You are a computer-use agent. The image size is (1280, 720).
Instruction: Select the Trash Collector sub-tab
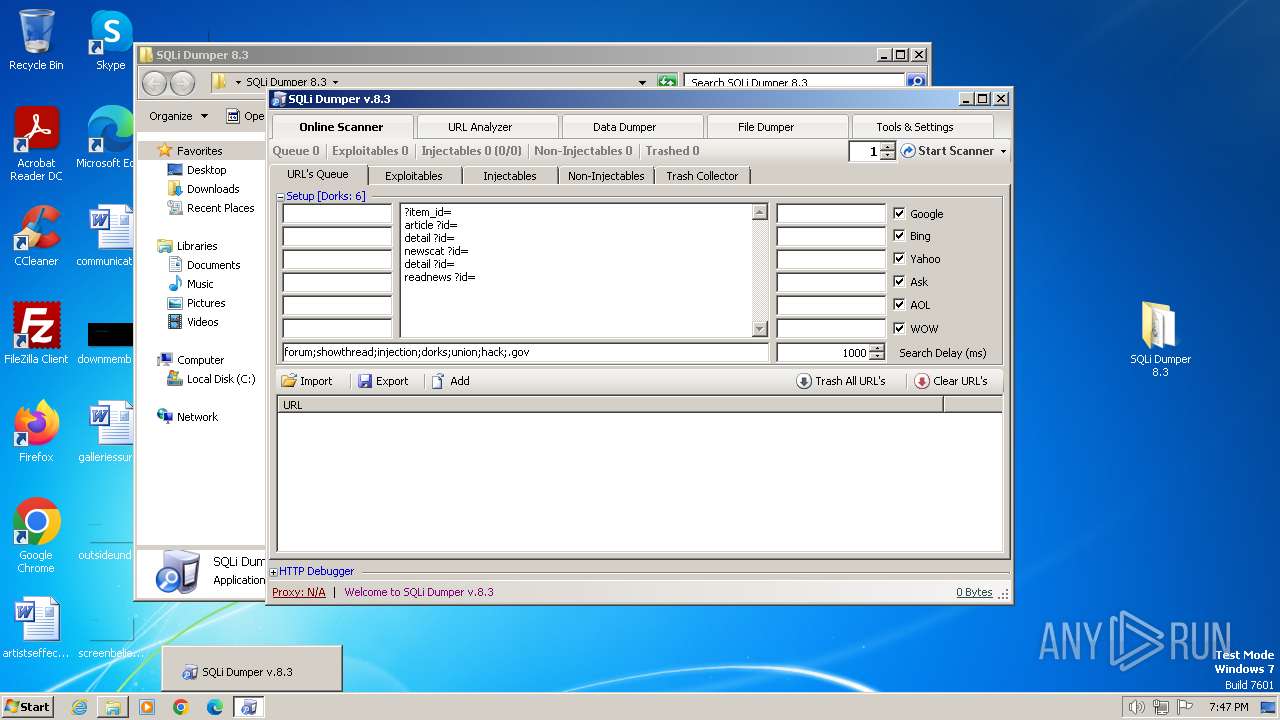702,176
